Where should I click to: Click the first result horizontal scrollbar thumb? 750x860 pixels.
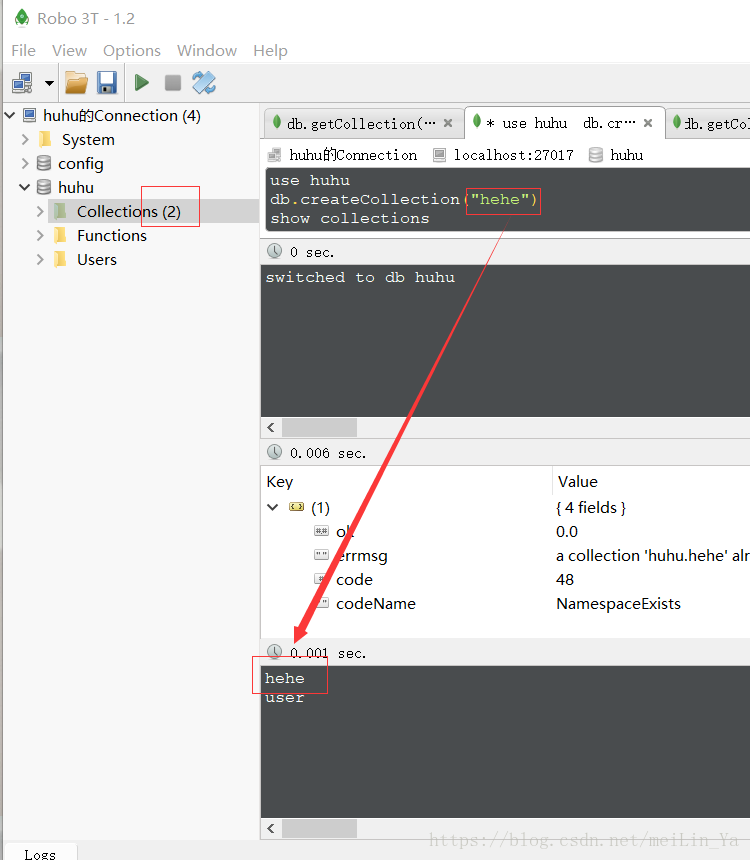(319, 427)
